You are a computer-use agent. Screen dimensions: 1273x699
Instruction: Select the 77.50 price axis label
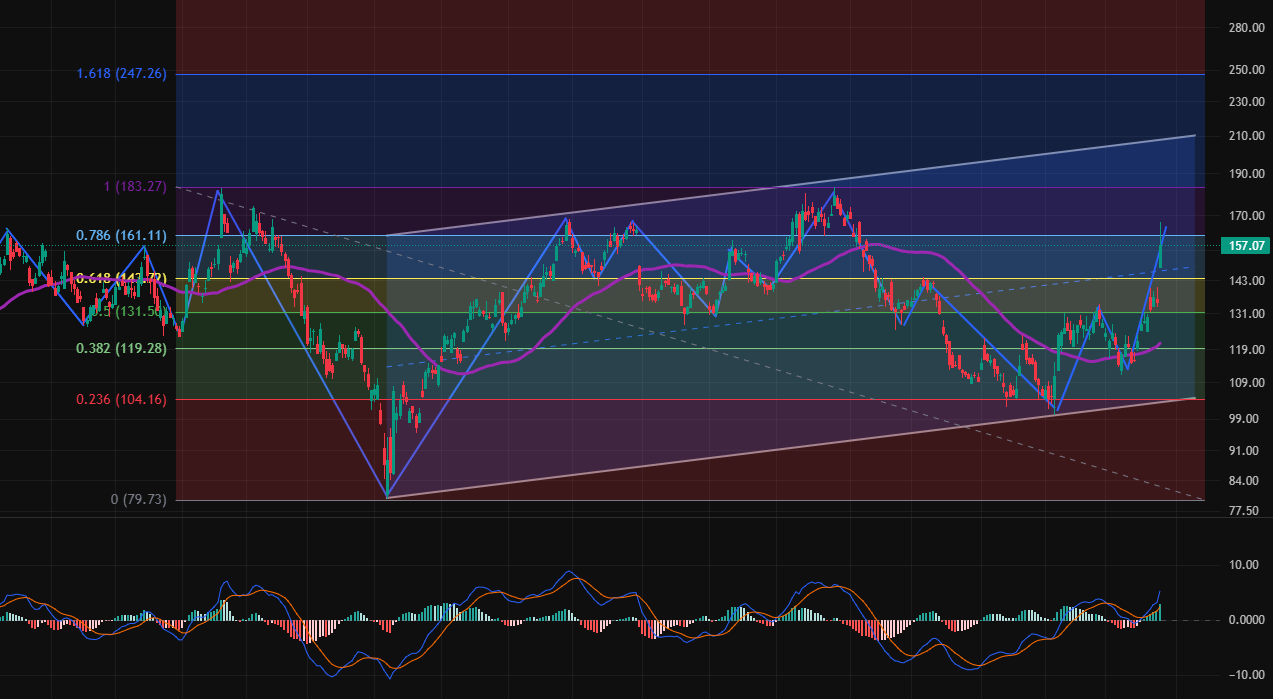point(1245,511)
